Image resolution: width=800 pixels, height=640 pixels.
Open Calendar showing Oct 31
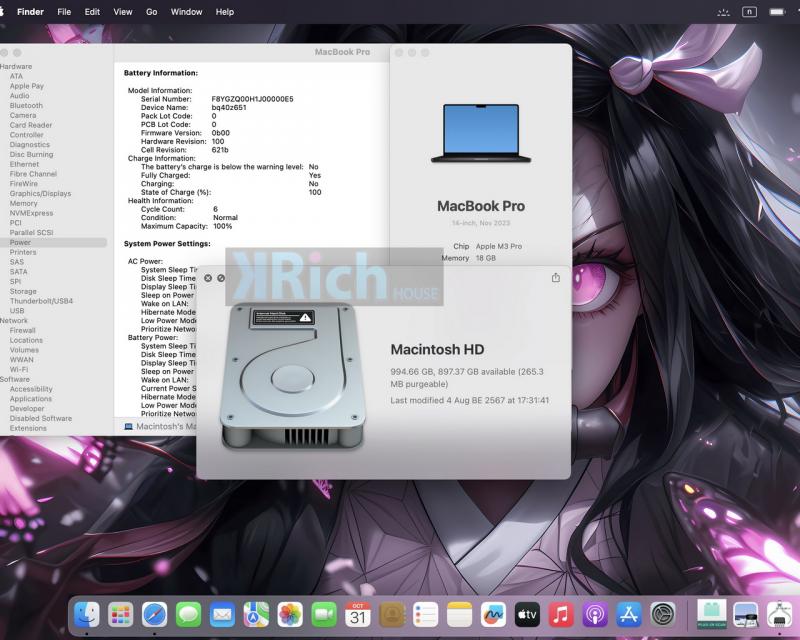[358, 614]
